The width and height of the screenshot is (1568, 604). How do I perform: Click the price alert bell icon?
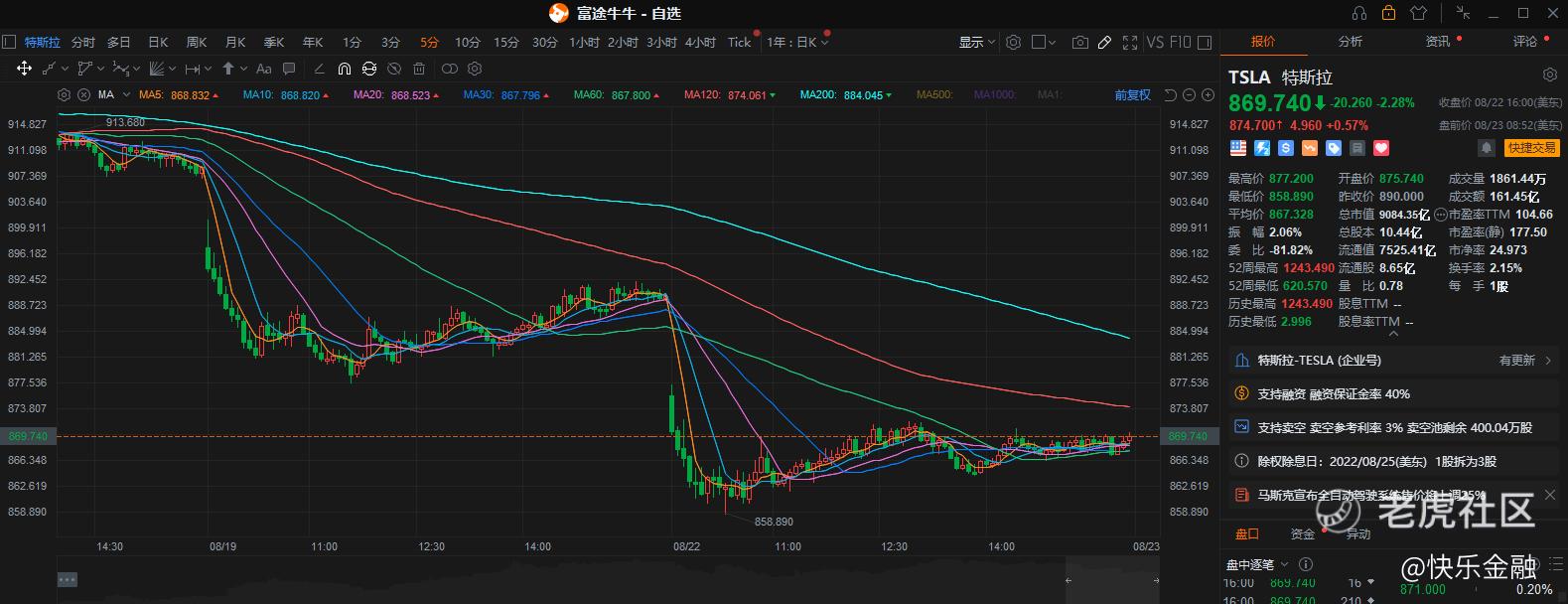pos(1487,147)
